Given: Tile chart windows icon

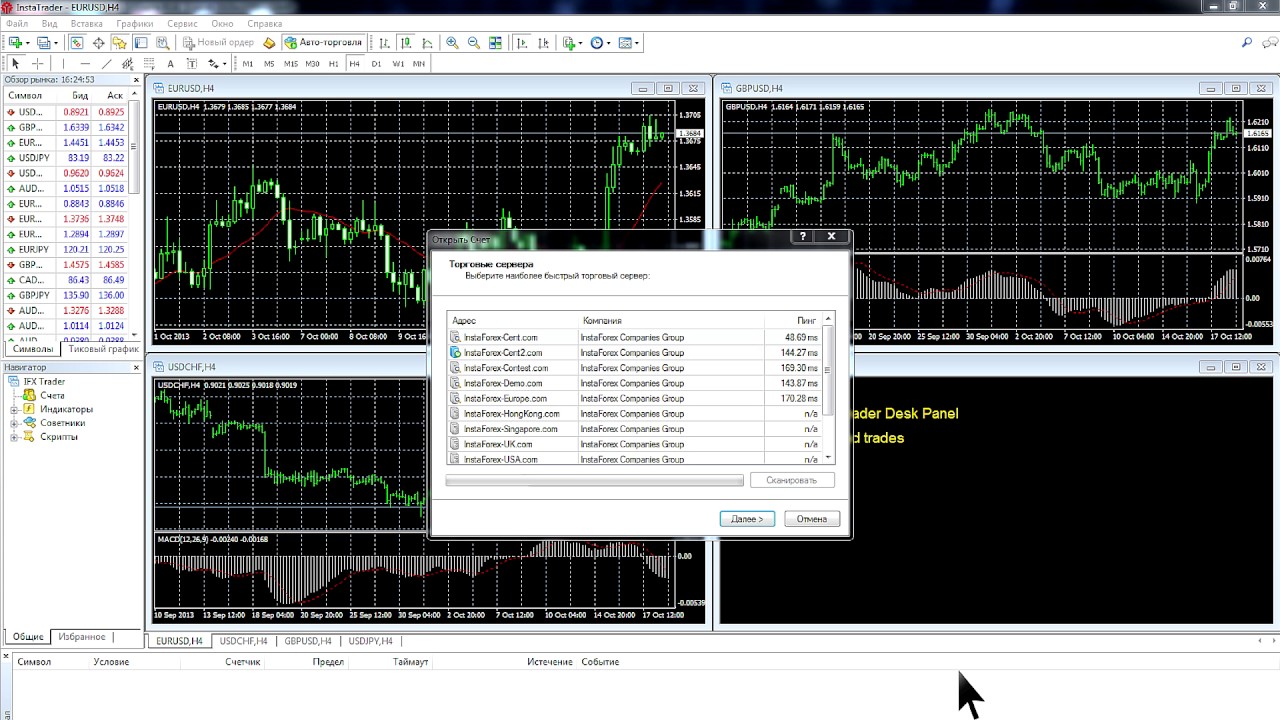Looking at the screenshot, I should point(495,43).
